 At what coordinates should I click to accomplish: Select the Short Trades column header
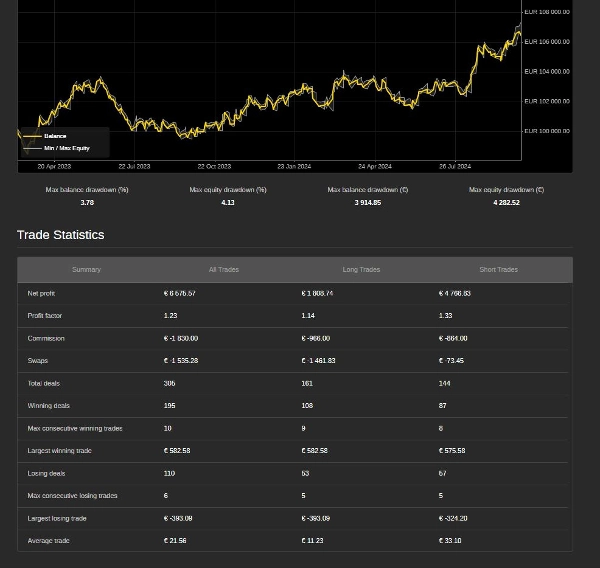pyautogui.click(x=498, y=269)
